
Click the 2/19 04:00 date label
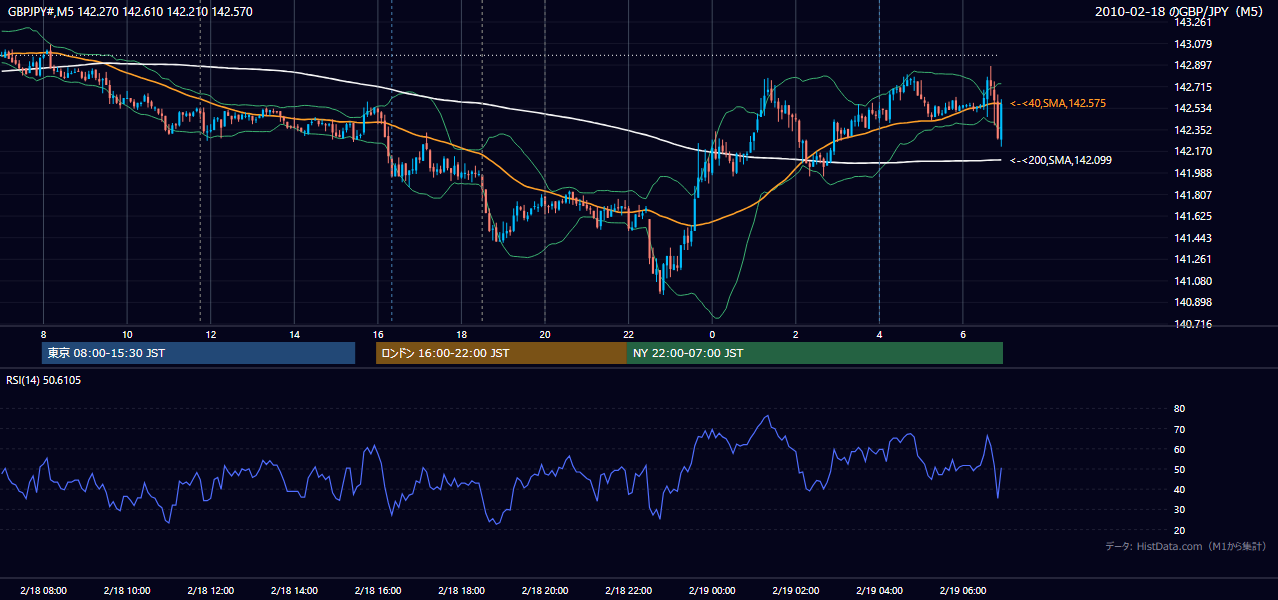(x=879, y=590)
